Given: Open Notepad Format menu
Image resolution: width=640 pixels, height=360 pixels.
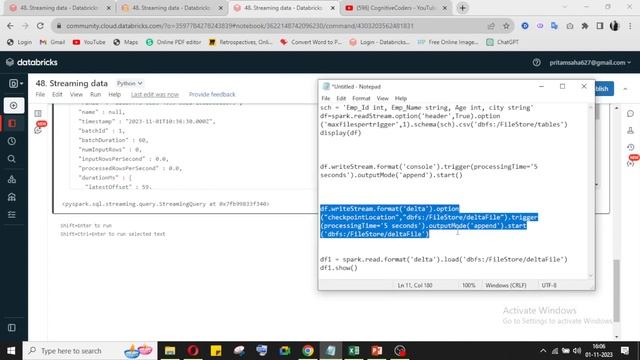Looking at the screenshot, I should coord(361,98).
